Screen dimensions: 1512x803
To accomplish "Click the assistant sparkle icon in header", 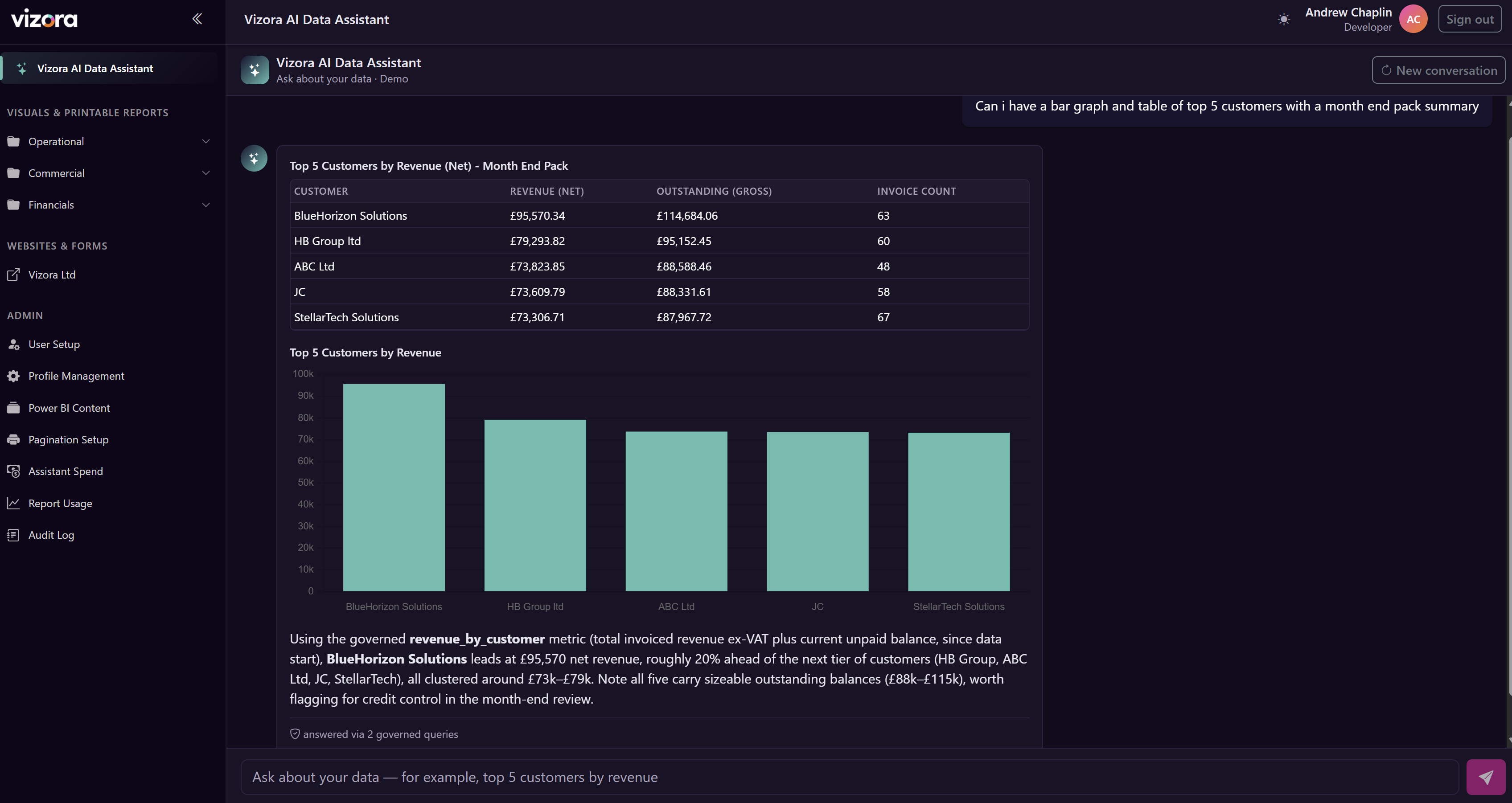I will 255,70.
